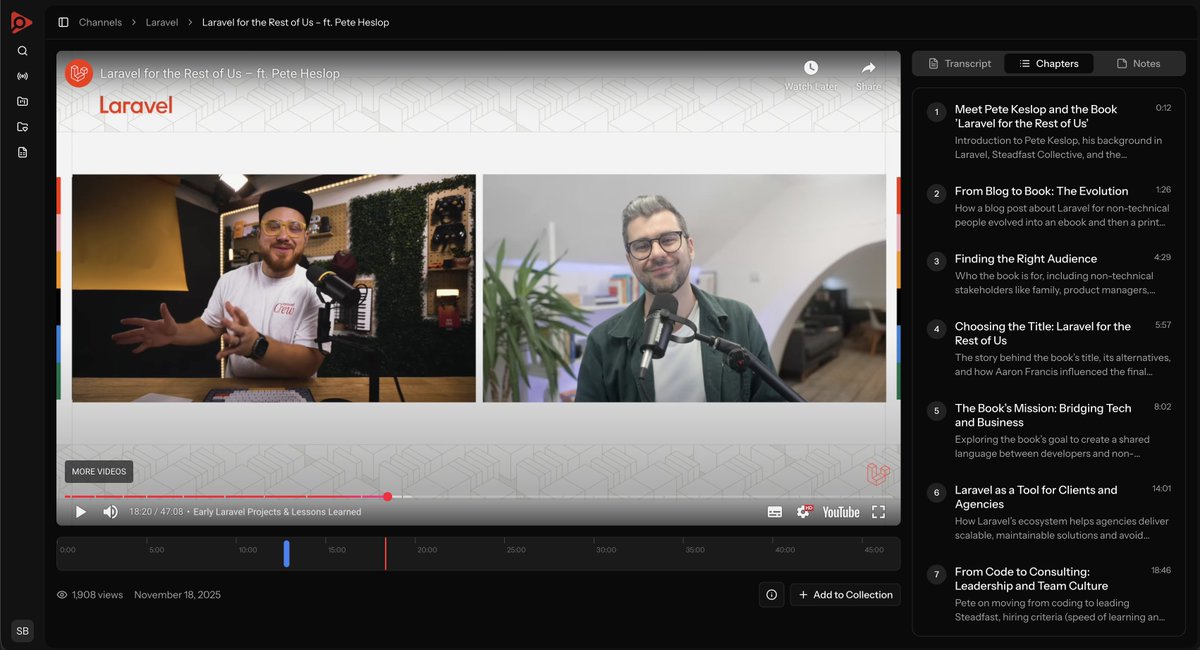1200x650 pixels.
Task: Click the number 5 chapter badge
Action: (936, 411)
